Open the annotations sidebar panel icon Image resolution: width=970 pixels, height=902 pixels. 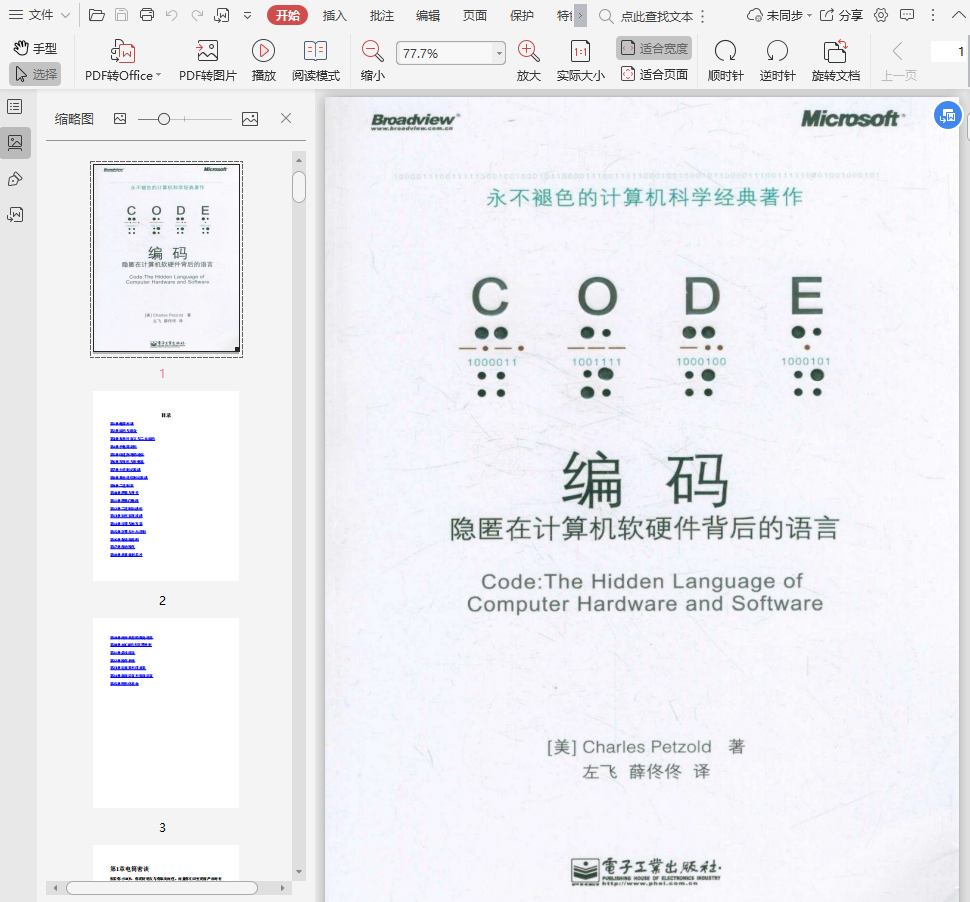click(x=15, y=179)
